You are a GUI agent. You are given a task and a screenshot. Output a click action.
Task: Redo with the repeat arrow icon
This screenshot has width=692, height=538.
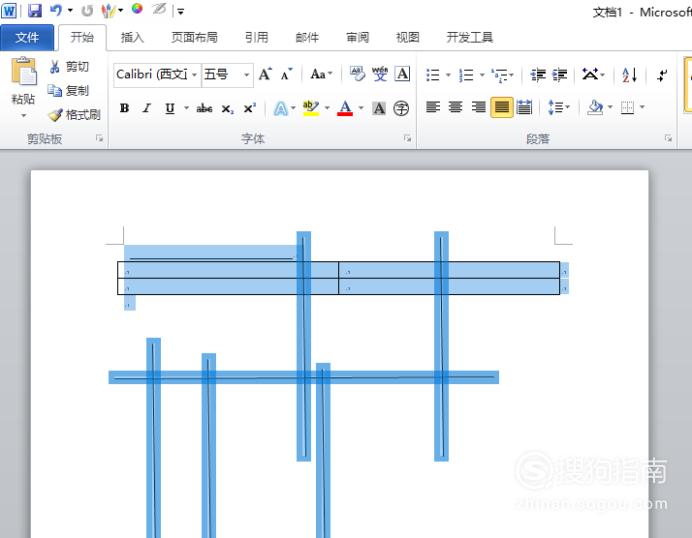(x=87, y=11)
